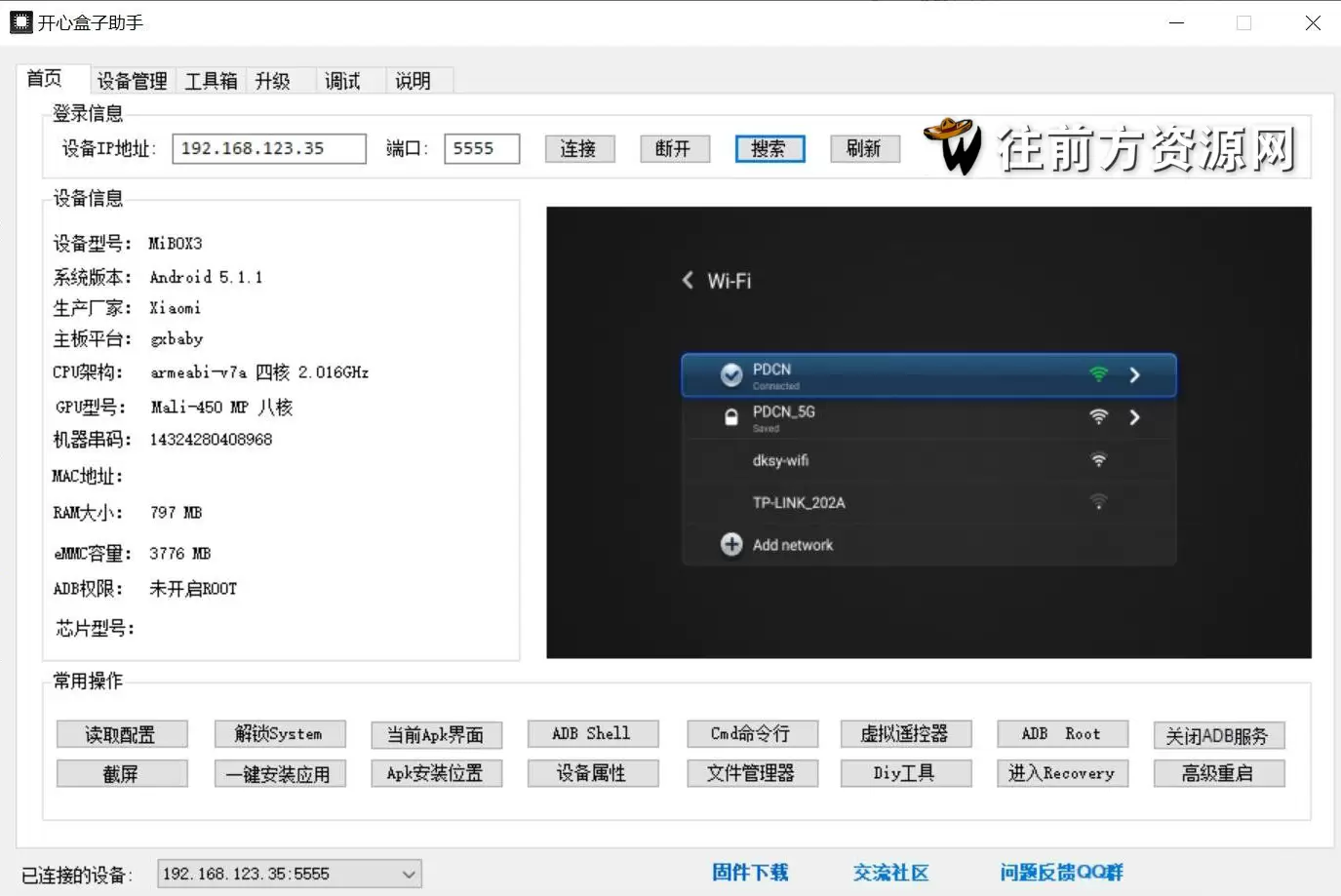Click the 设备属性 button
The height and width of the screenshot is (896, 1341).
[x=593, y=773]
